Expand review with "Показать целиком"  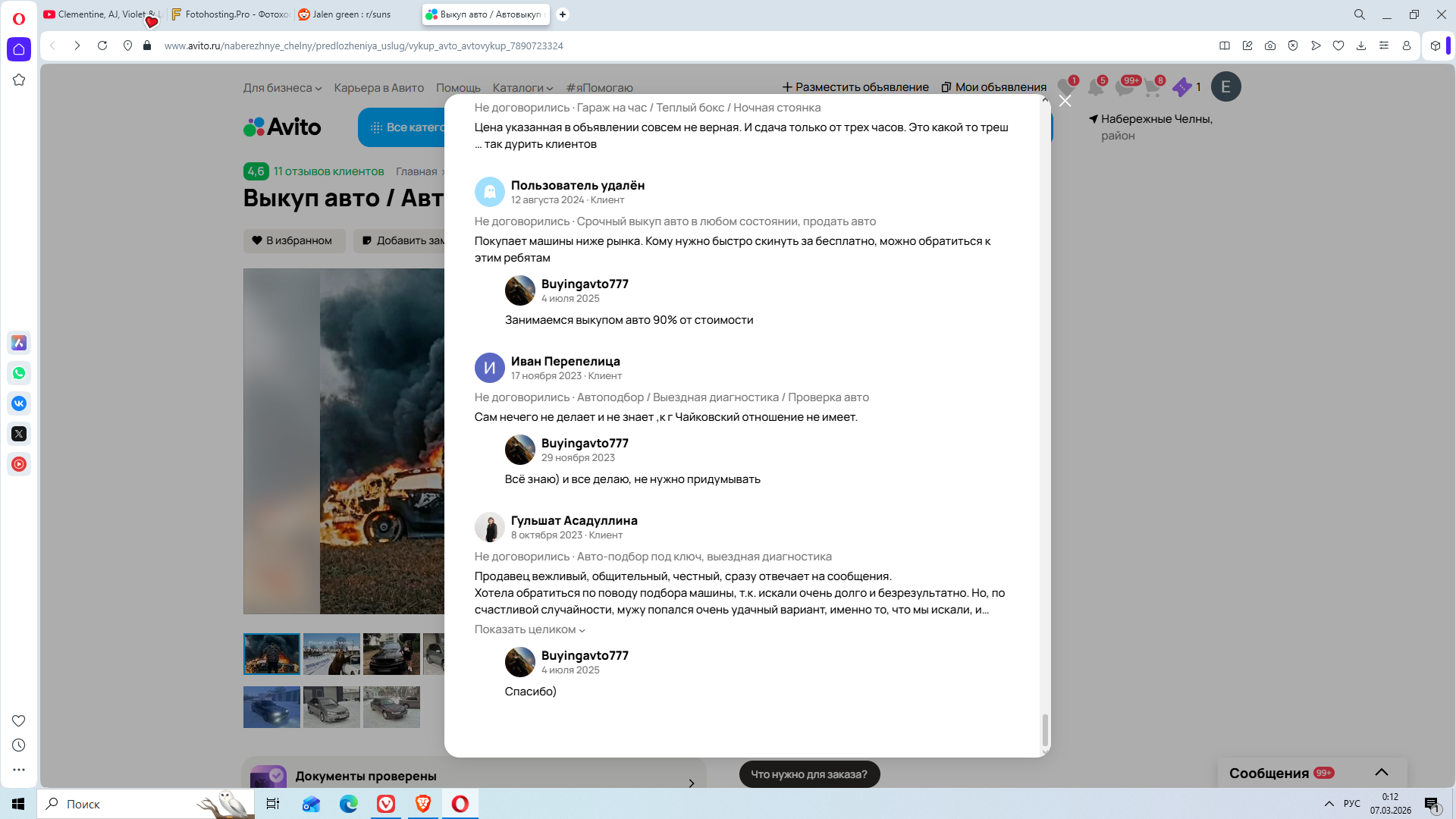point(529,629)
